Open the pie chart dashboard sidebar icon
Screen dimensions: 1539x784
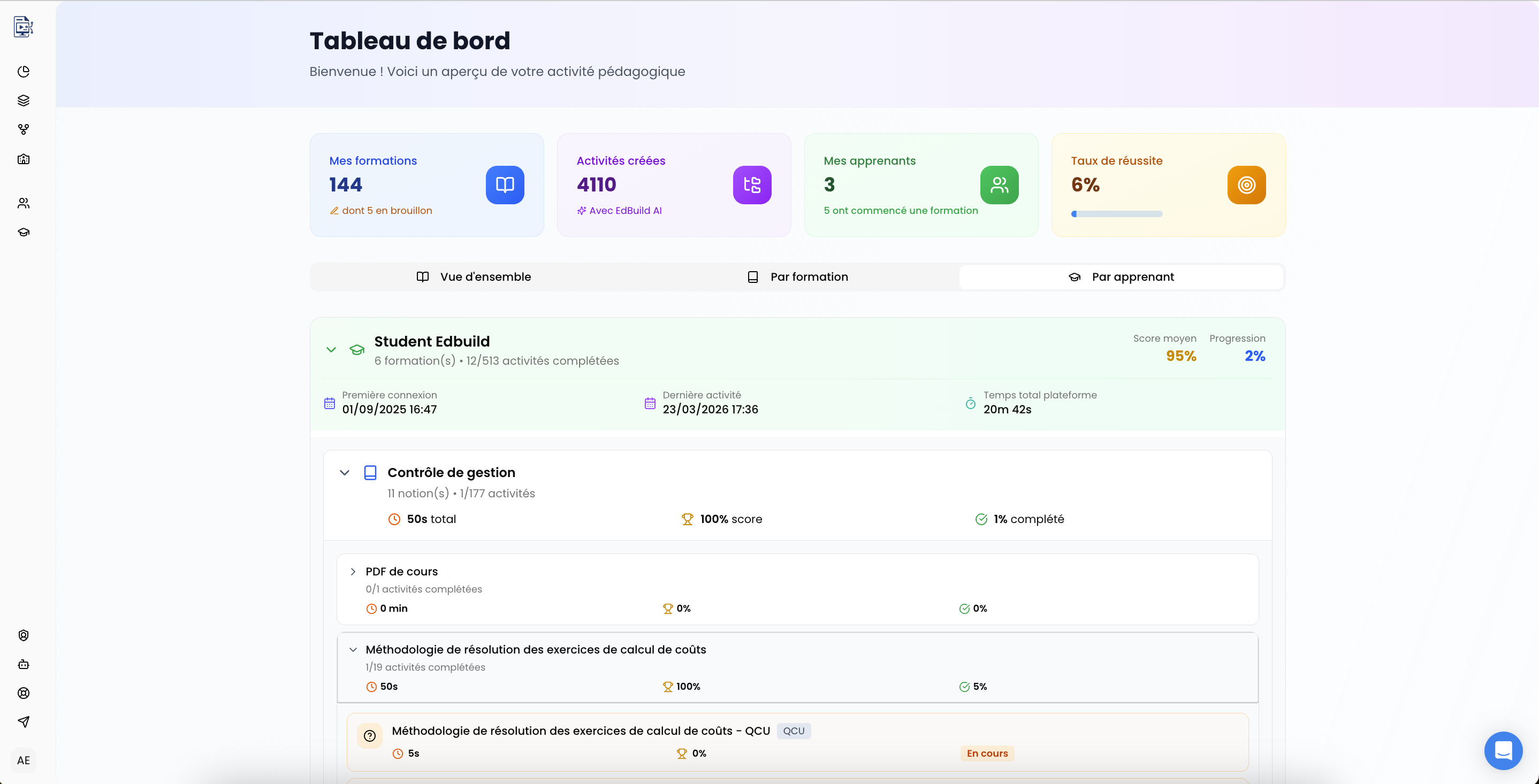tap(24, 72)
